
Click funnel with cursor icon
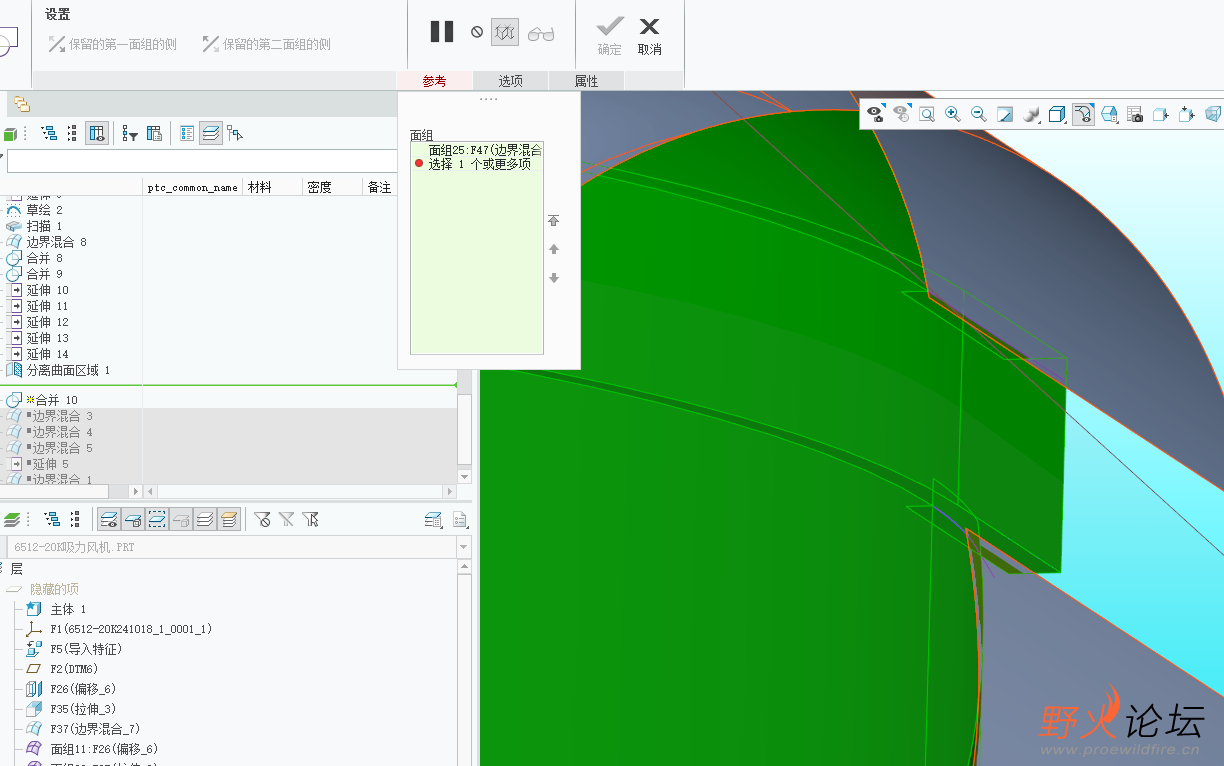pyautogui.click(x=310, y=519)
